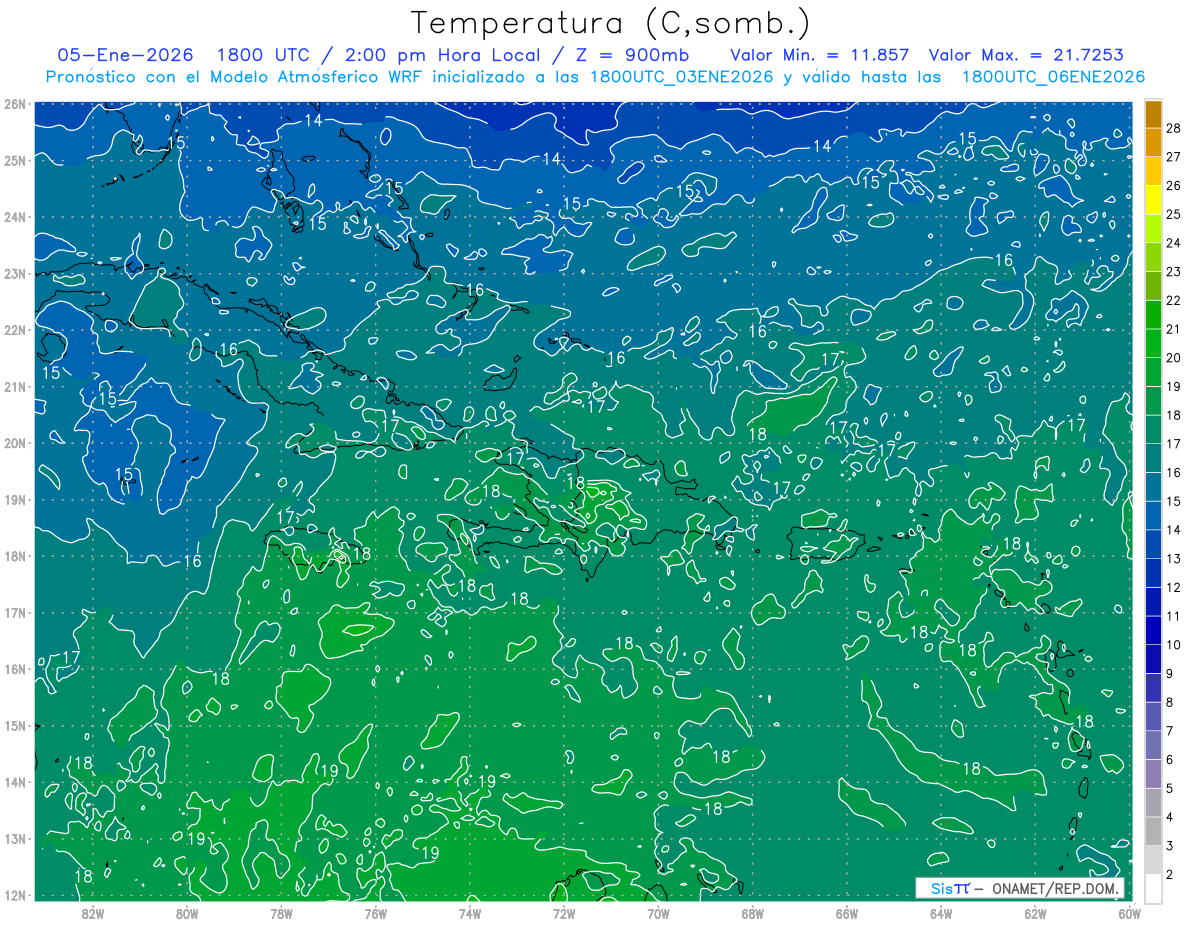This screenshot has width=1200, height=927.
Task: Click the 68W longitude label
Action: coord(753,912)
